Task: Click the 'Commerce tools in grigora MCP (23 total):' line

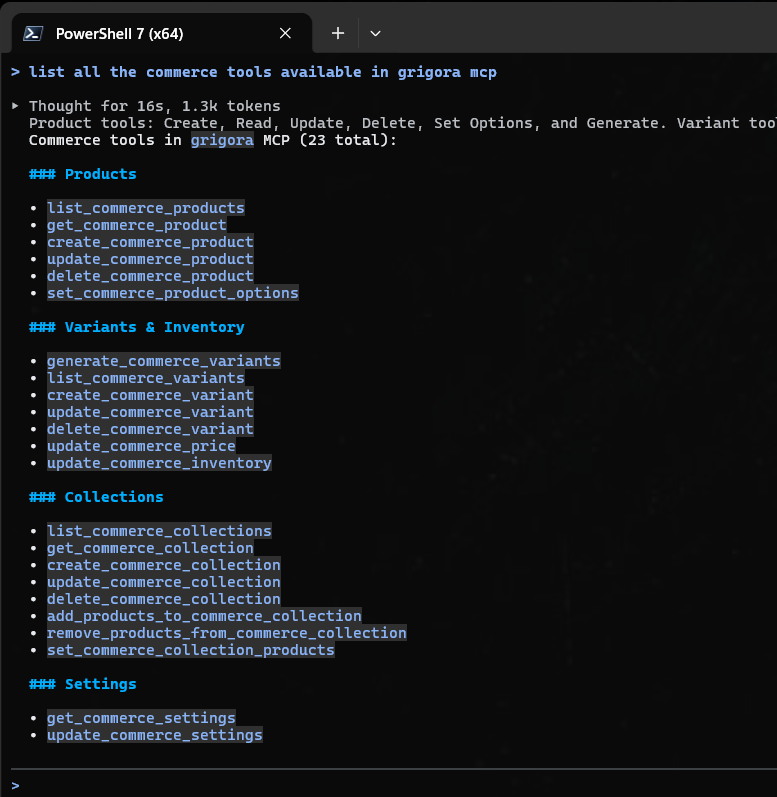Action: [x=213, y=140]
